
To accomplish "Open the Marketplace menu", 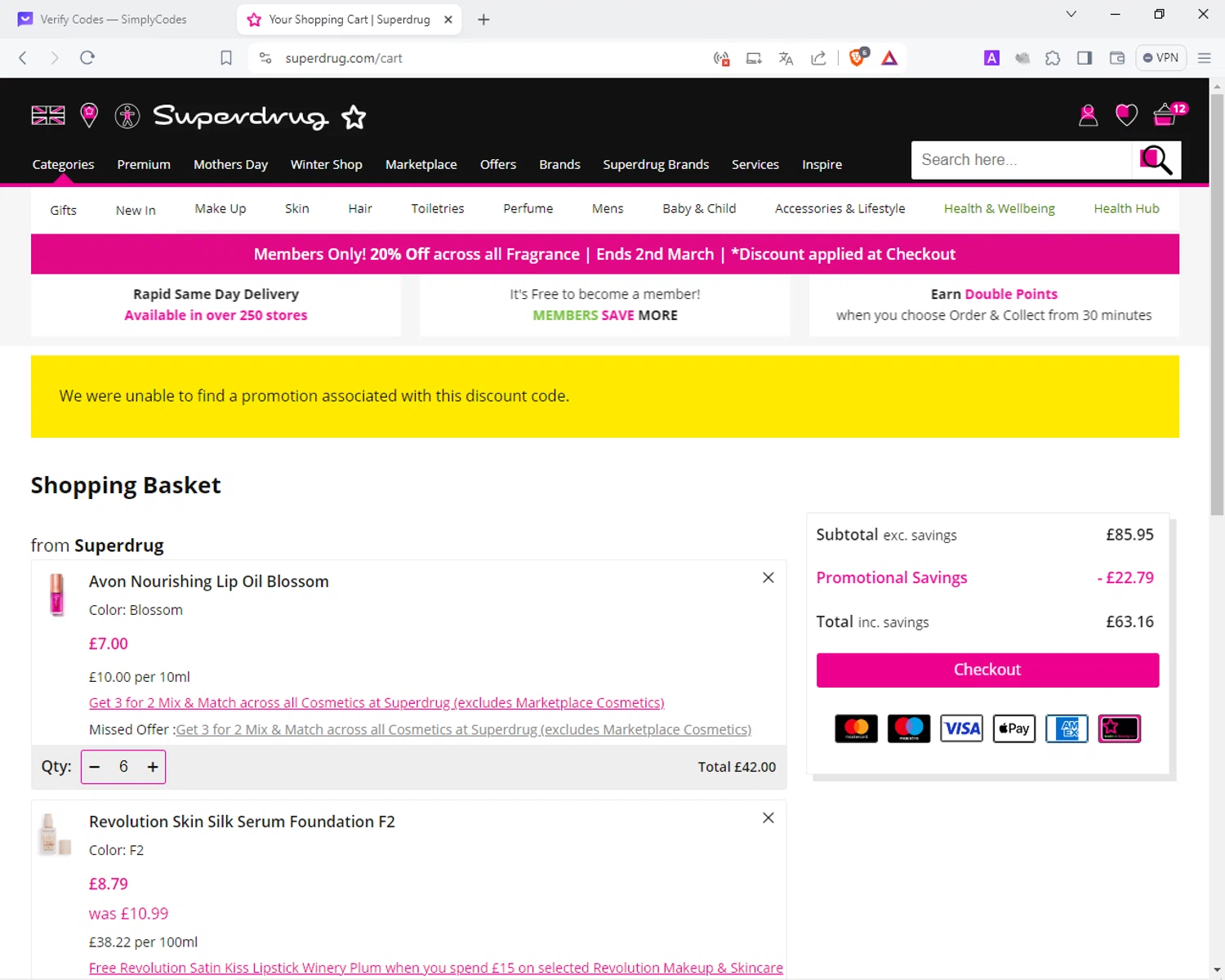I will [x=421, y=164].
